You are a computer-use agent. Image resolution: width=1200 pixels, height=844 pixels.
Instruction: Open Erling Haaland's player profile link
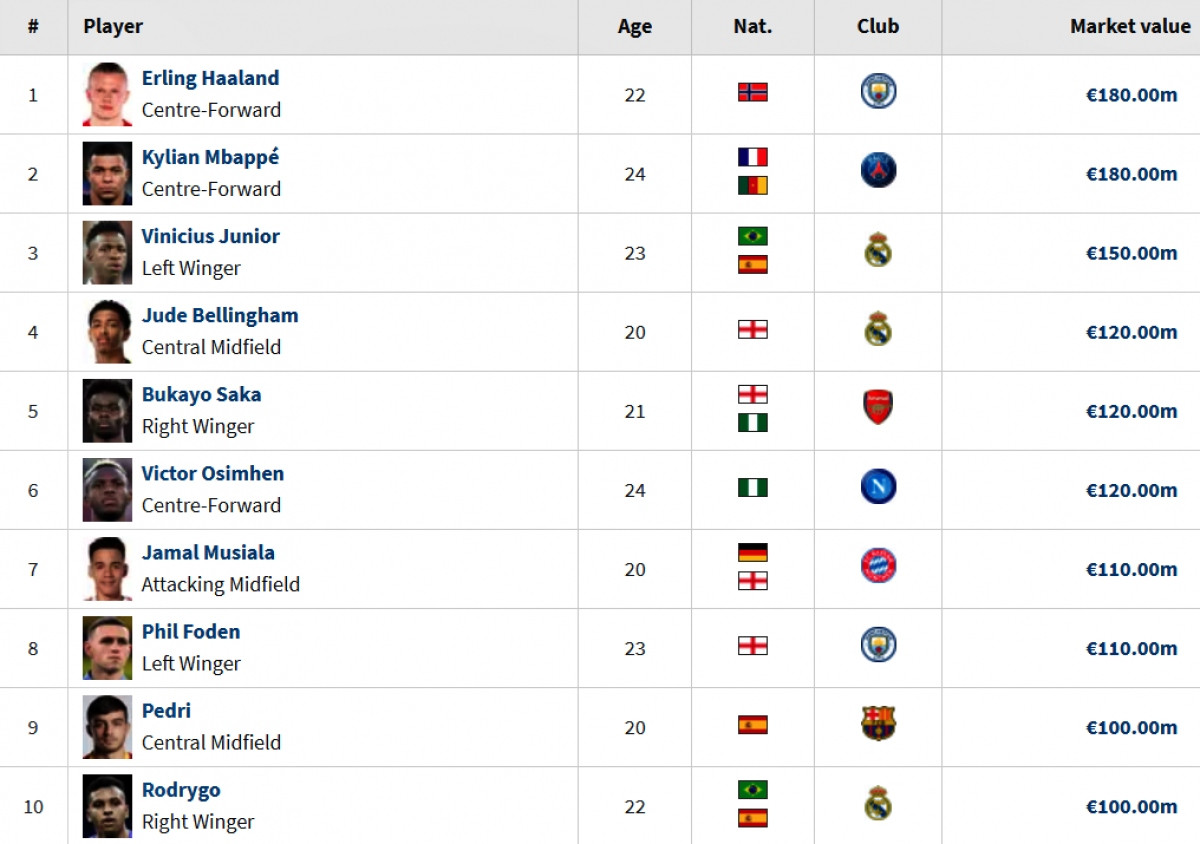(210, 78)
